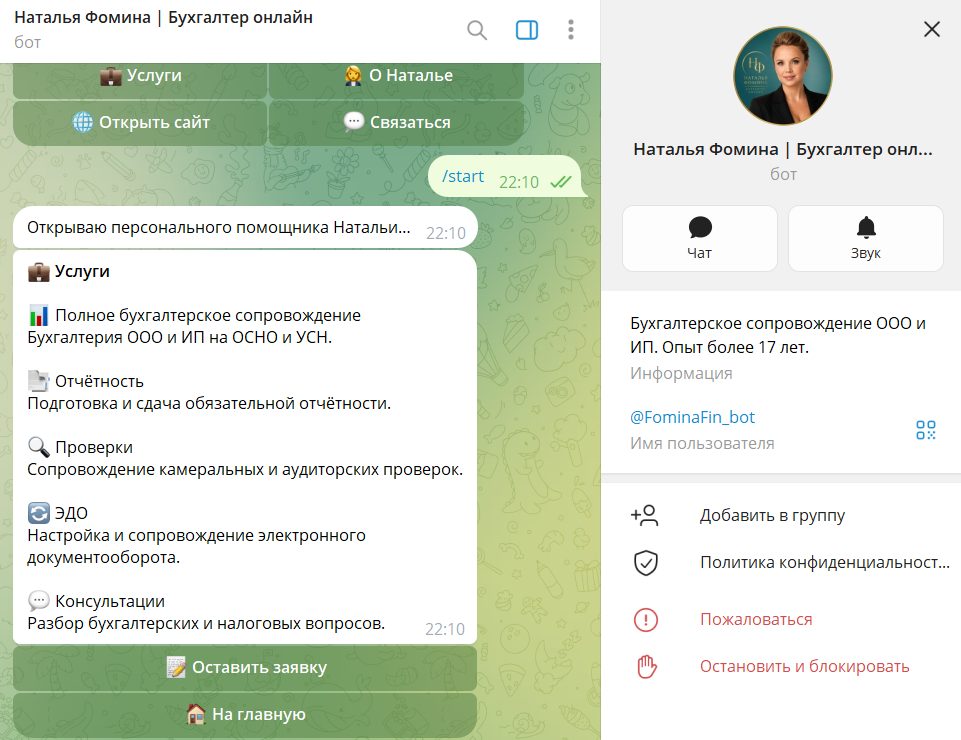This screenshot has height=740, width=961.
Task: Click the add-user icon beside Добавить в группу
Action: [x=645, y=516]
